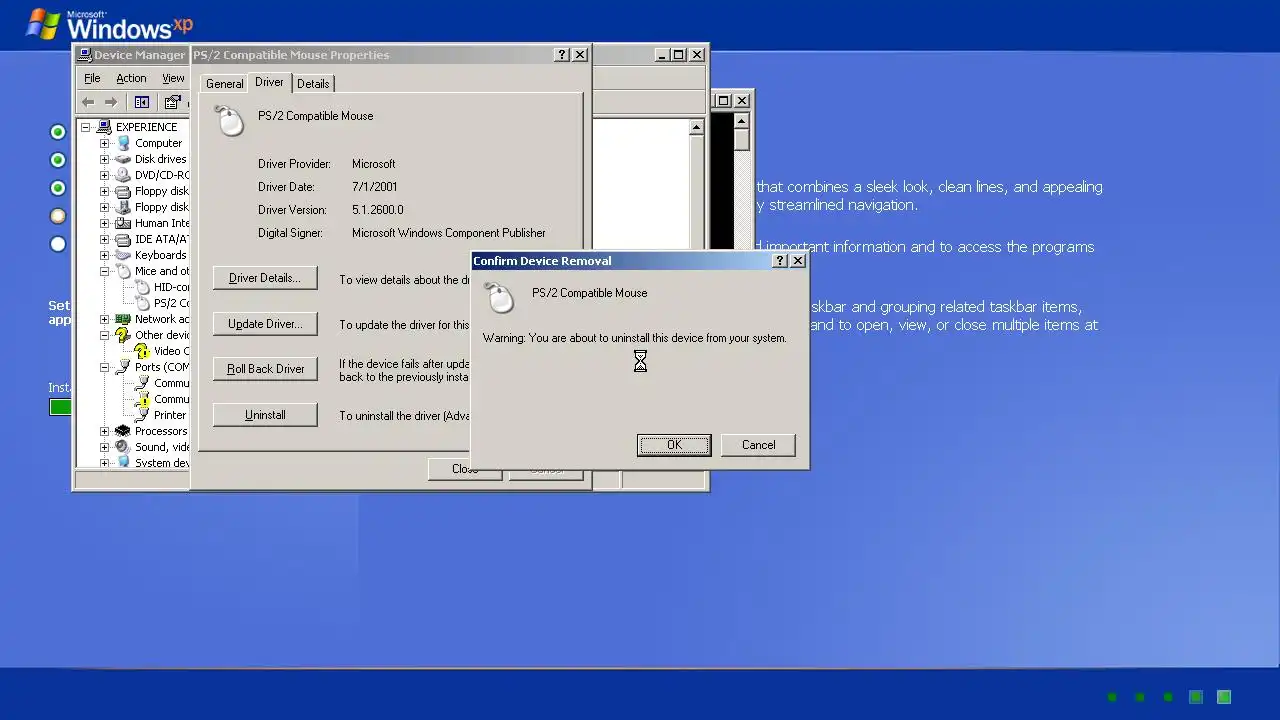Viewport: 1280px width, 720px height.
Task: Expand the Disk drives node
Action: tap(104, 159)
